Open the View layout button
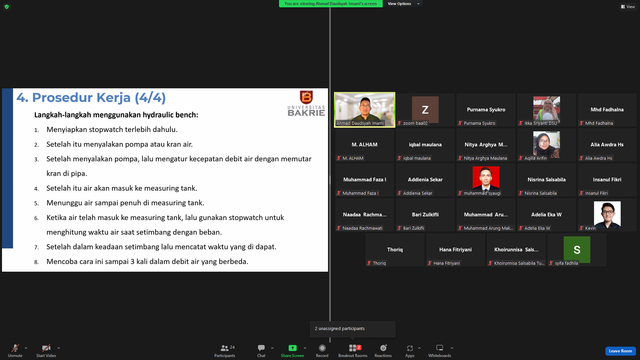Image resolution: width=640 pixels, height=360 pixels. (628, 7)
